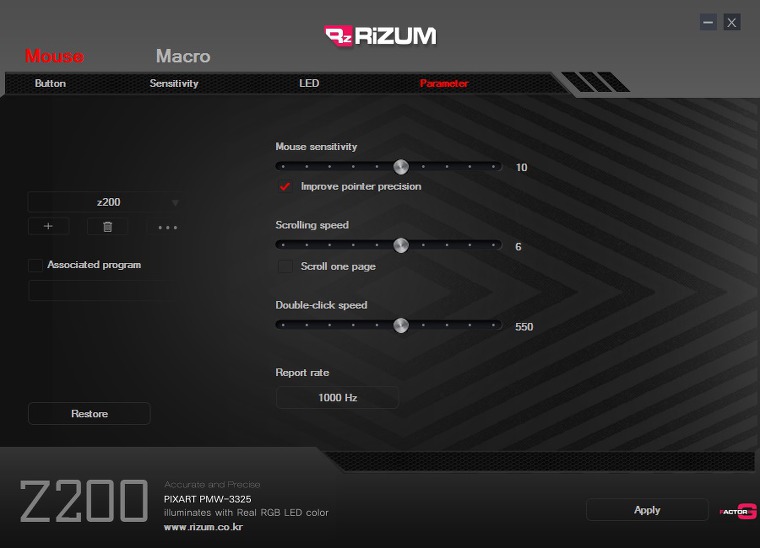Expand the z200 profile dropdown
The height and width of the screenshot is (548, 760).
(105, 202)
